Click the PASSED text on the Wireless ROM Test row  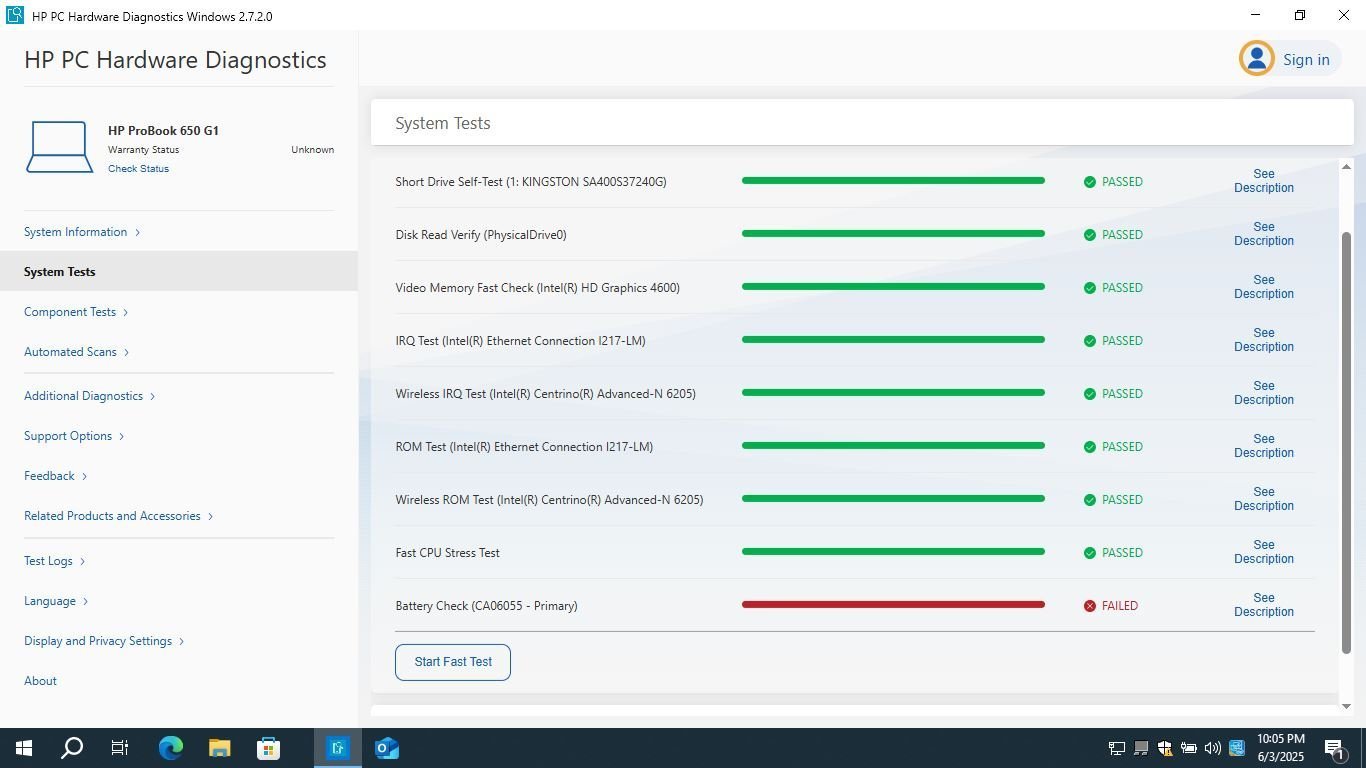(1122, 500)
